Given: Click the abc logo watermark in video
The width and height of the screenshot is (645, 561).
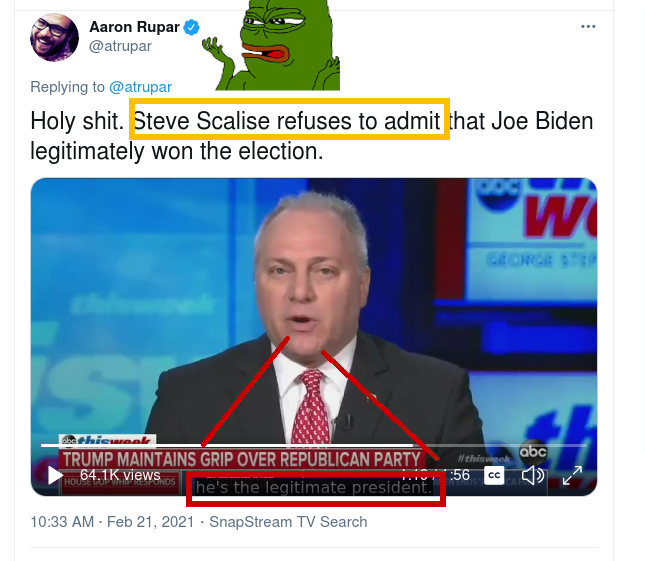Looking at the screenshot, I should (x=533, y=452).
